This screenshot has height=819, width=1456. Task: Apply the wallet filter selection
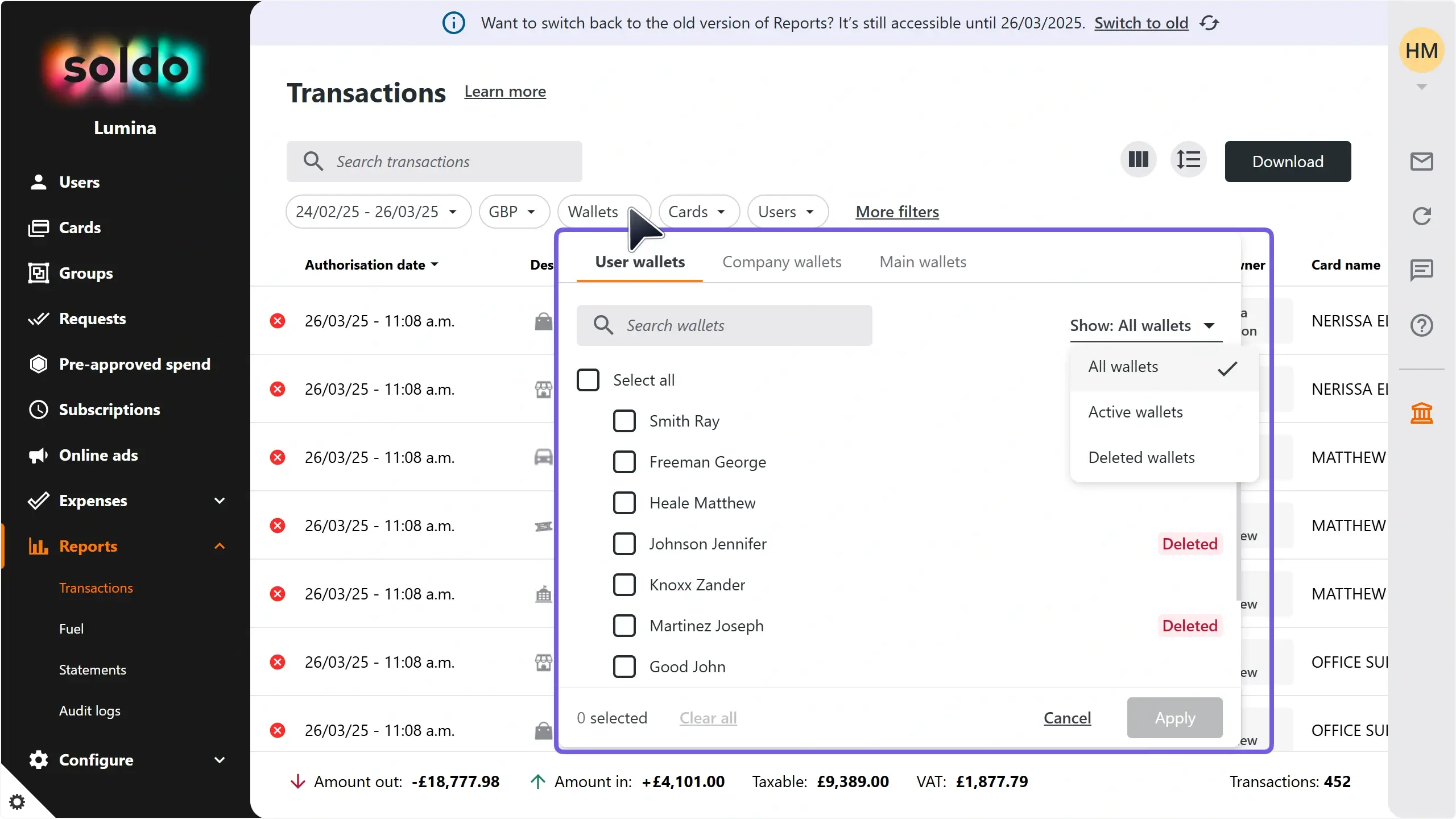[x=1174, y=718]
